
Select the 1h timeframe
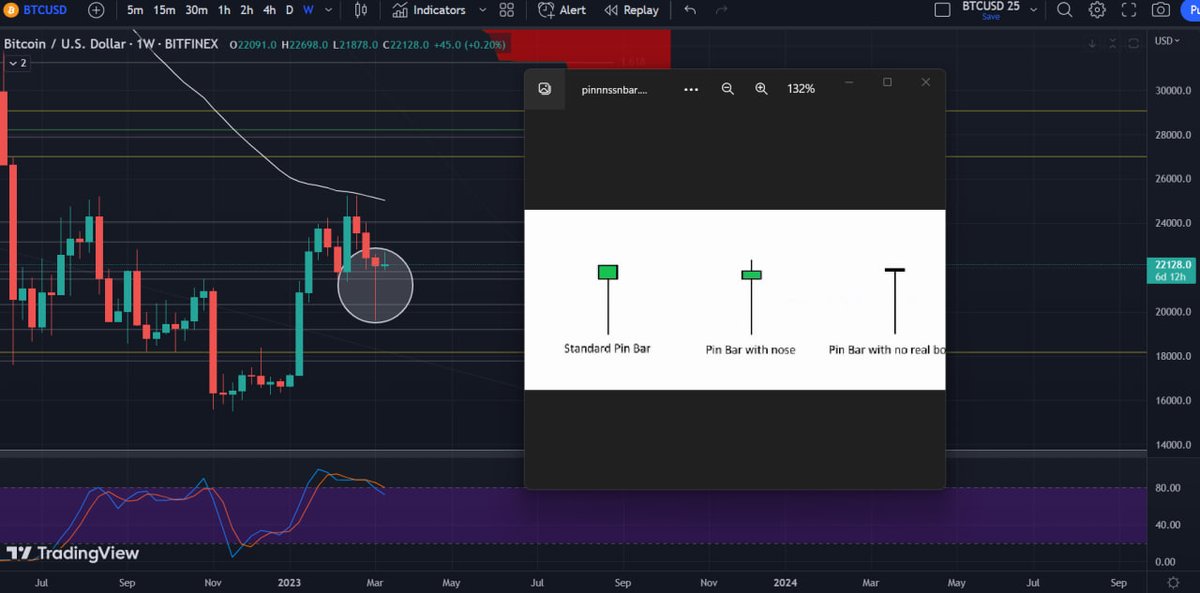pos(224,10)
